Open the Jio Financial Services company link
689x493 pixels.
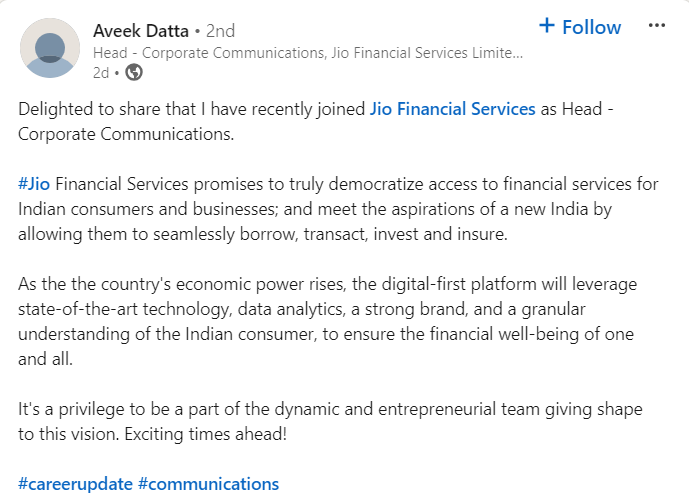pos(452,109)
